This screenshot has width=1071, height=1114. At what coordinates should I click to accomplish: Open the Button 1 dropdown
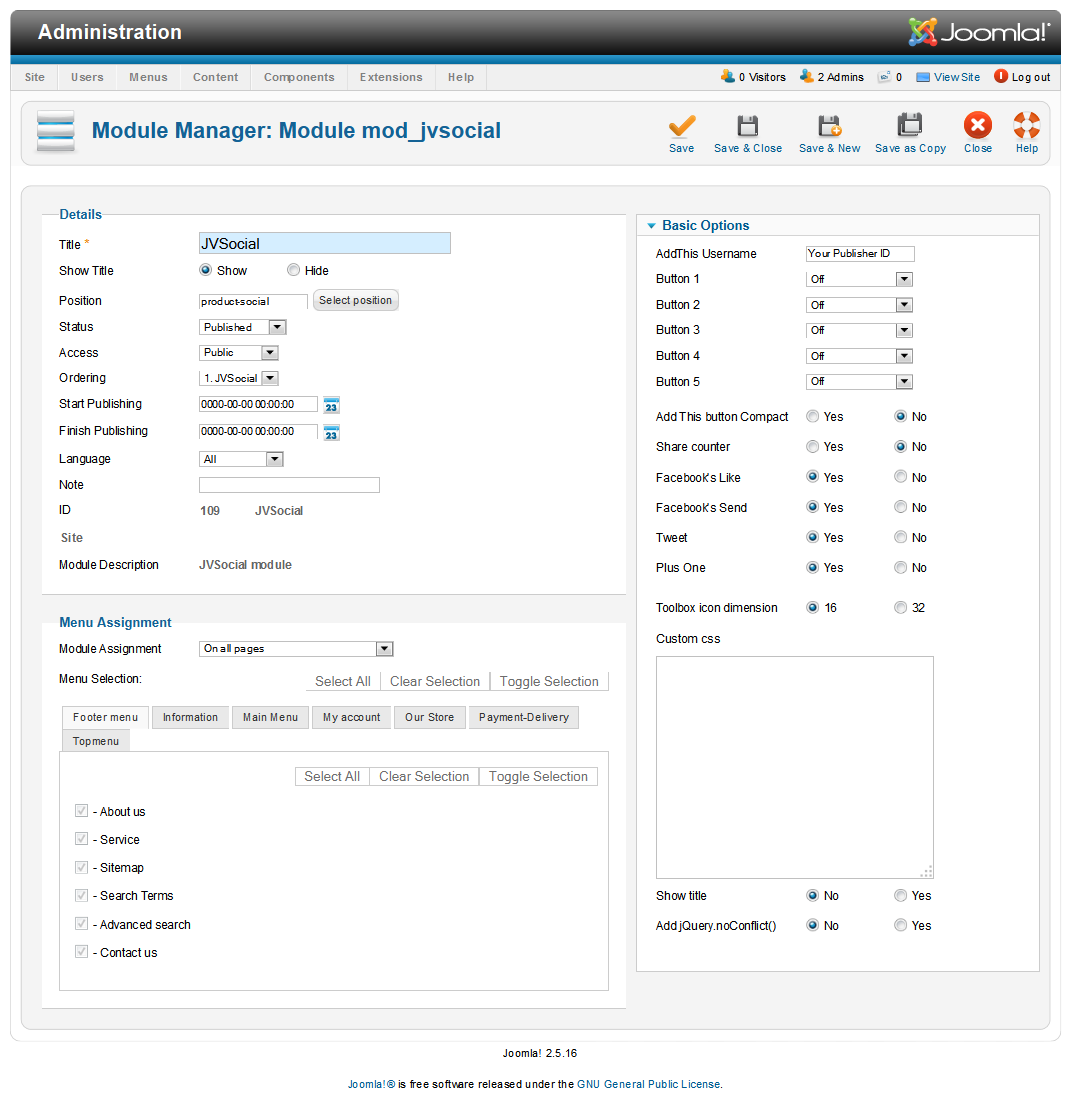click(x=859, y=279)
